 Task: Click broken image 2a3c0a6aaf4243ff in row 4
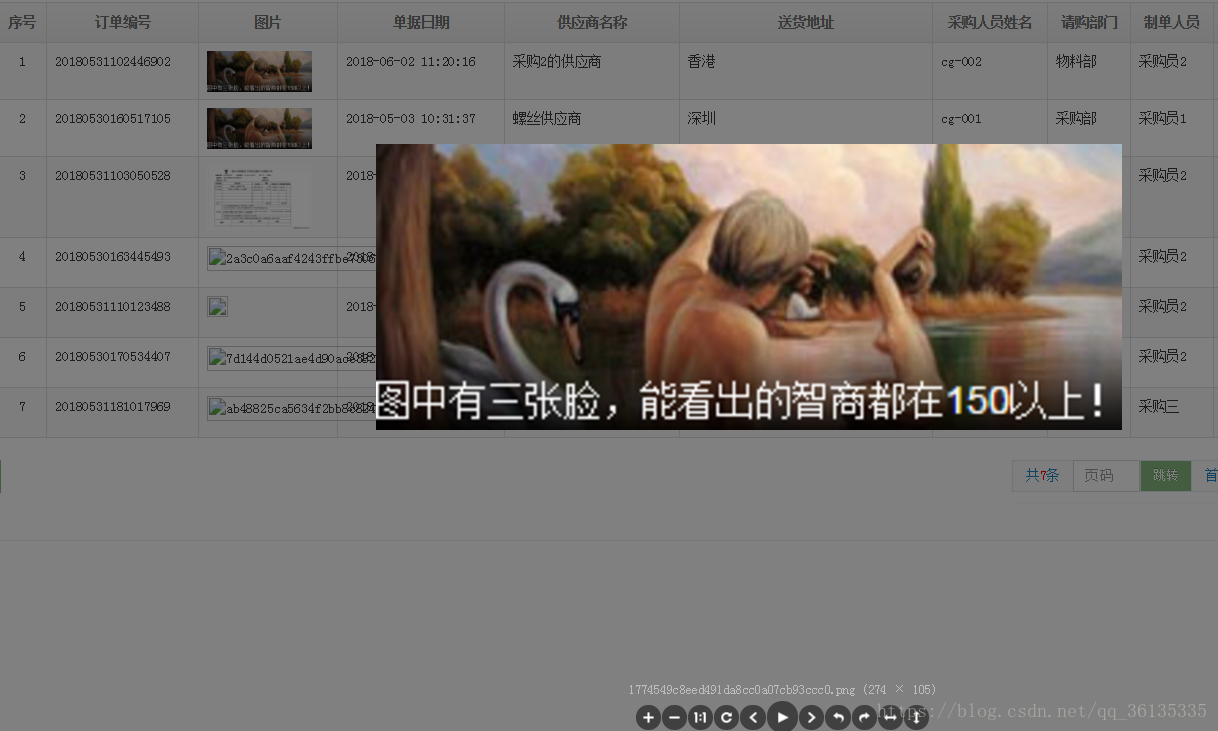291,259
